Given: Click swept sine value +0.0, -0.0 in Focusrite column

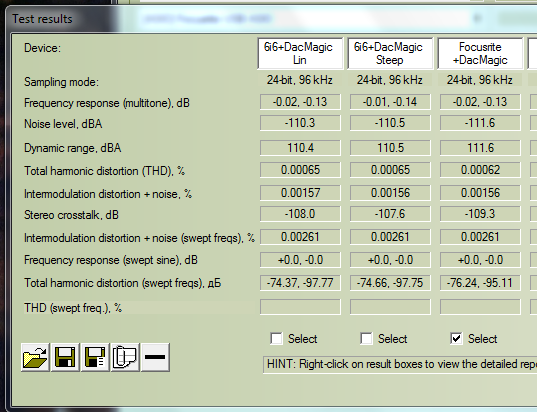Looking at the screenshot, I should 480,260.
